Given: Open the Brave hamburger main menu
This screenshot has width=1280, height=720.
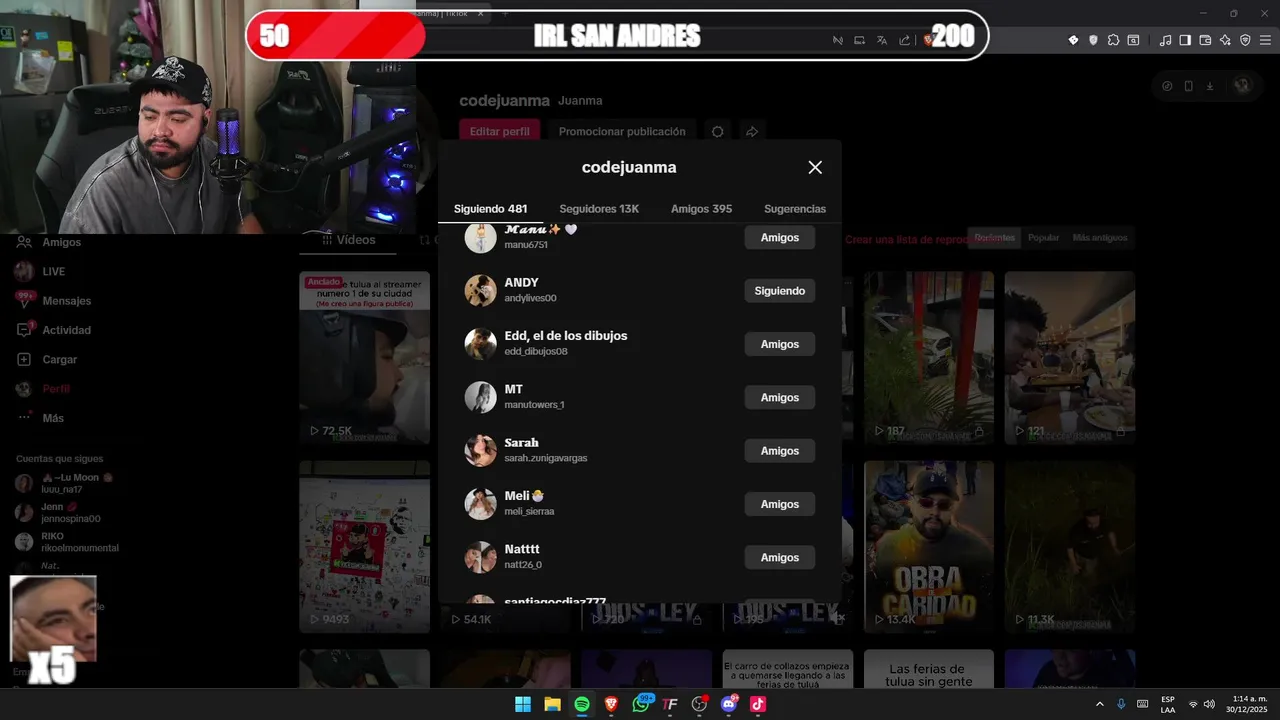Looking at the screenshot, I should tap(1265, 40).
